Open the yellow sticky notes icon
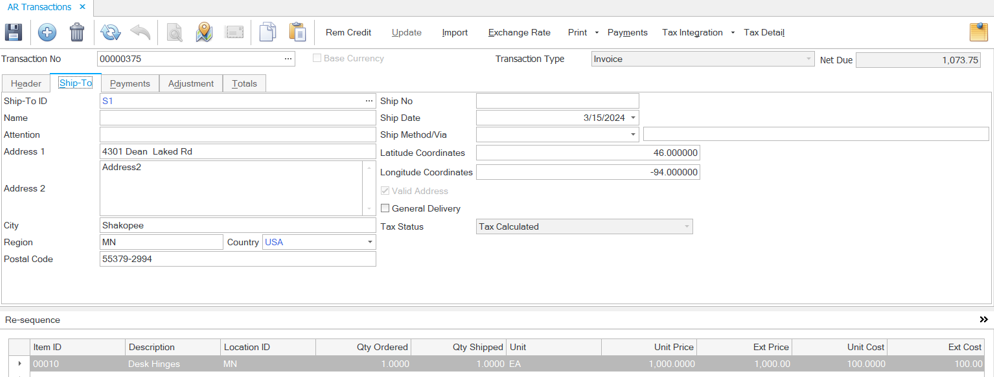Viewport: 994px width, 377px height. pos(979,32)
